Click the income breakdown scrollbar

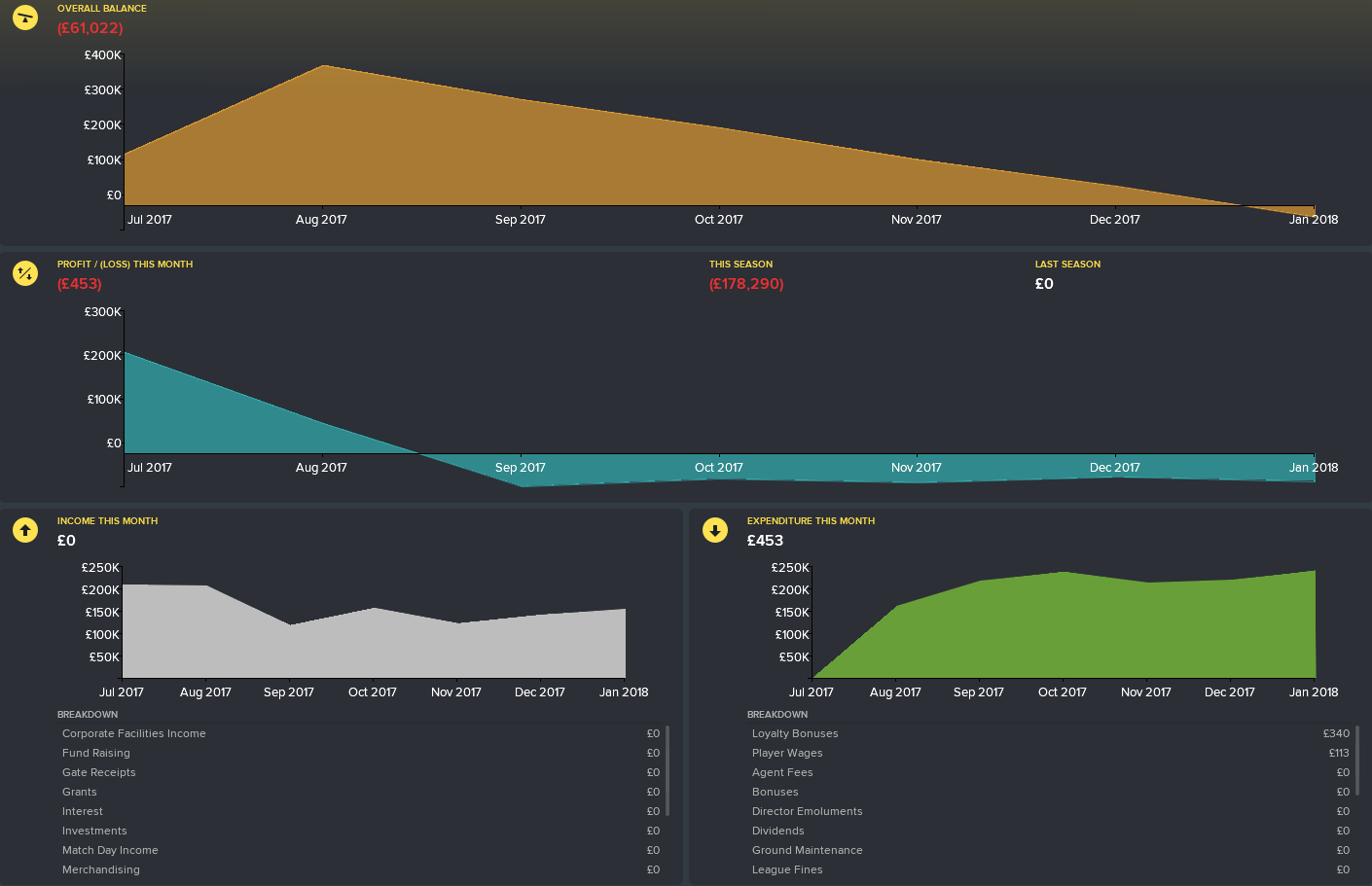pos(668,770)
